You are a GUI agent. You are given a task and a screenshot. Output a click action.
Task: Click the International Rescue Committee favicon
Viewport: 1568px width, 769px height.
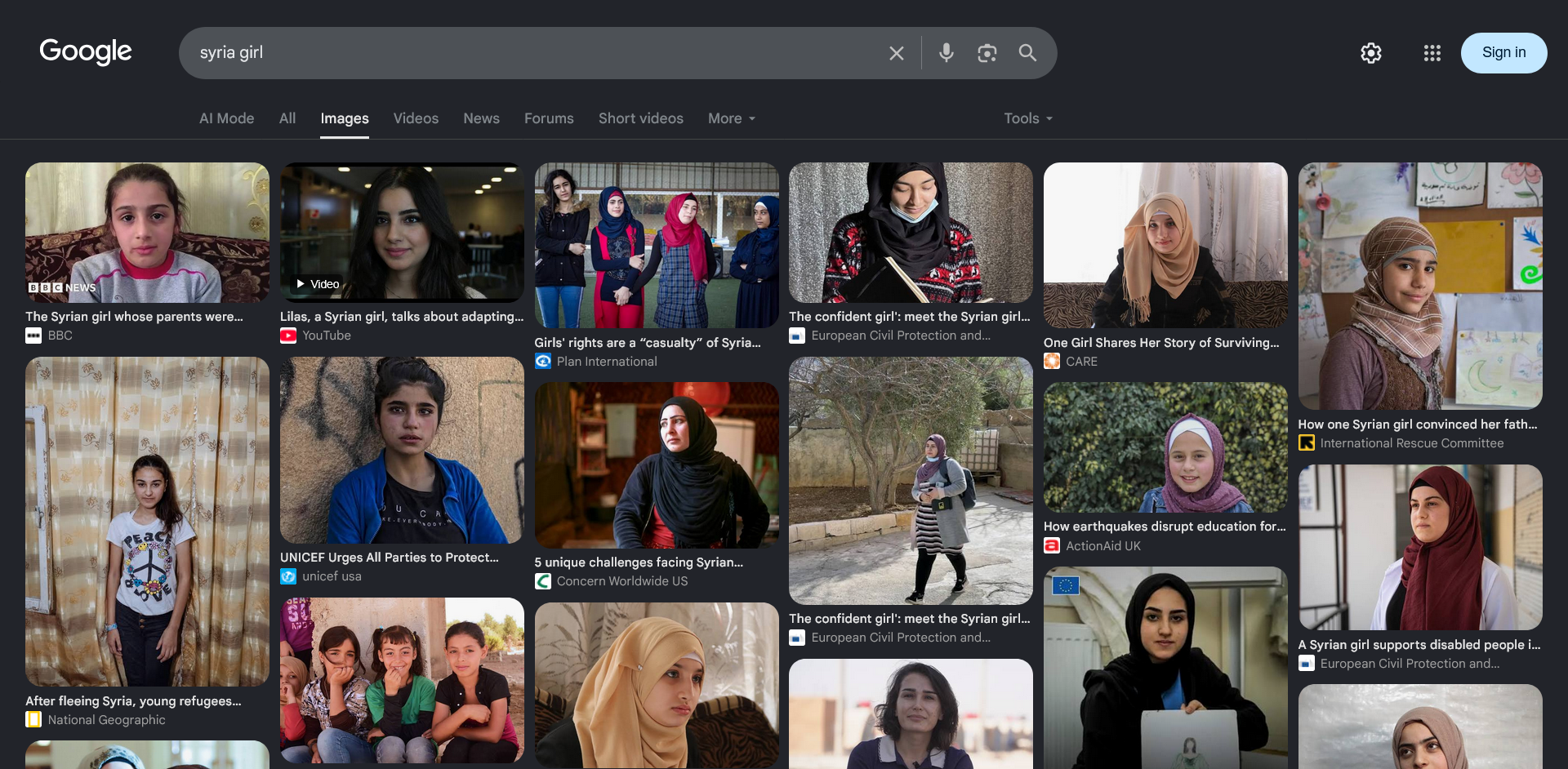(1307, 443)
